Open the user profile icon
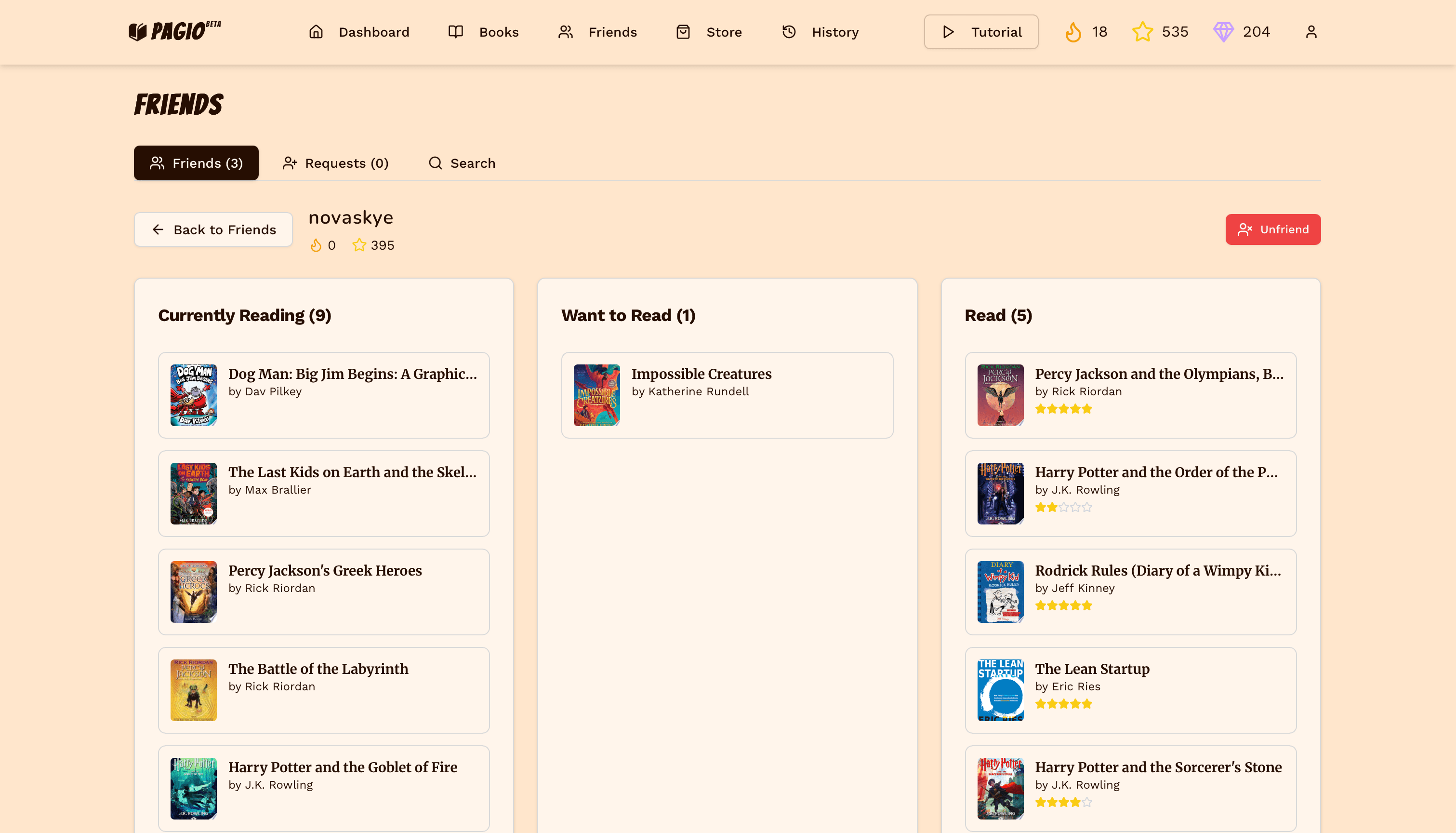The height and width of the screenshot is (833, 1456). coord(1311,32)
